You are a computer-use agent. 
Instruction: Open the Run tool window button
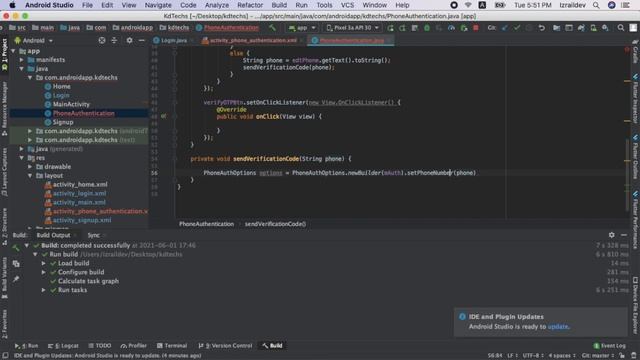pyautogui.click(x=27, y=346)
